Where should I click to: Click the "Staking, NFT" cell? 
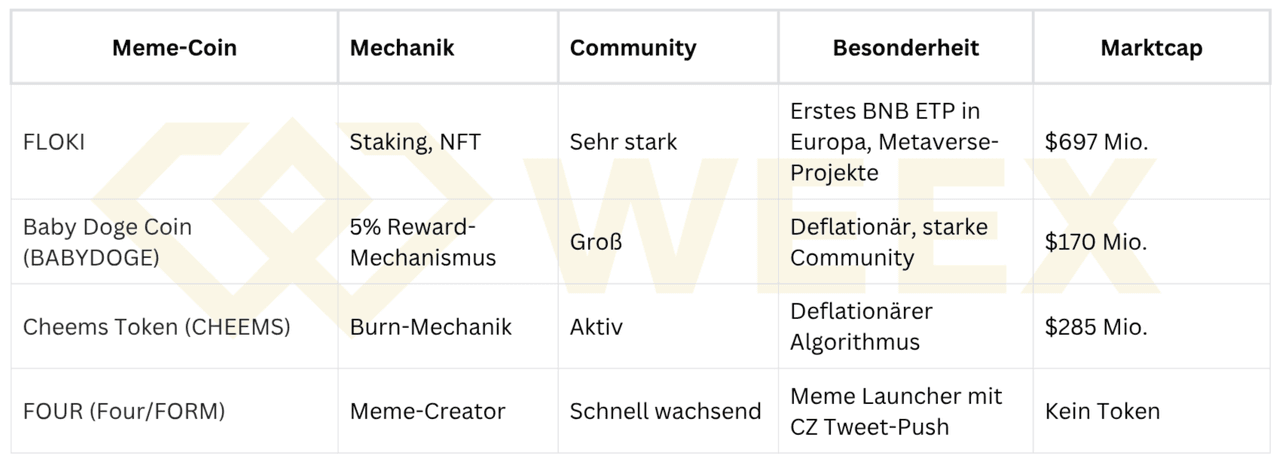pos(415,142)
